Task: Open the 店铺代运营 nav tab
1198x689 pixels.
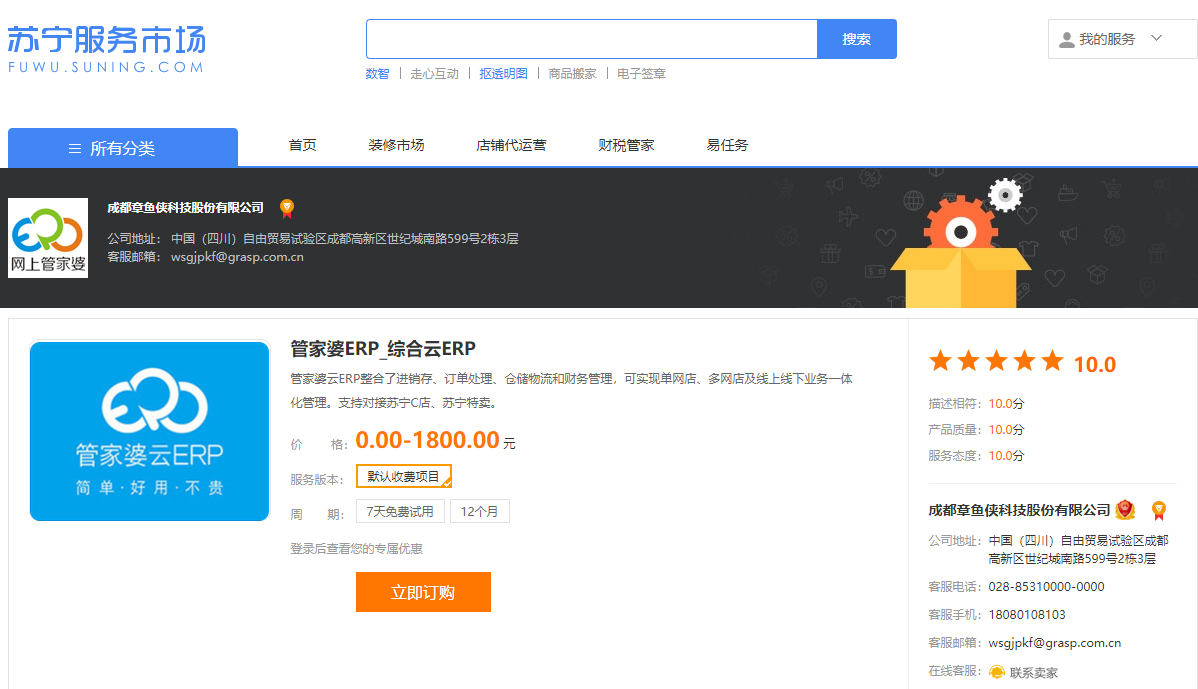Action: [511, 145]
